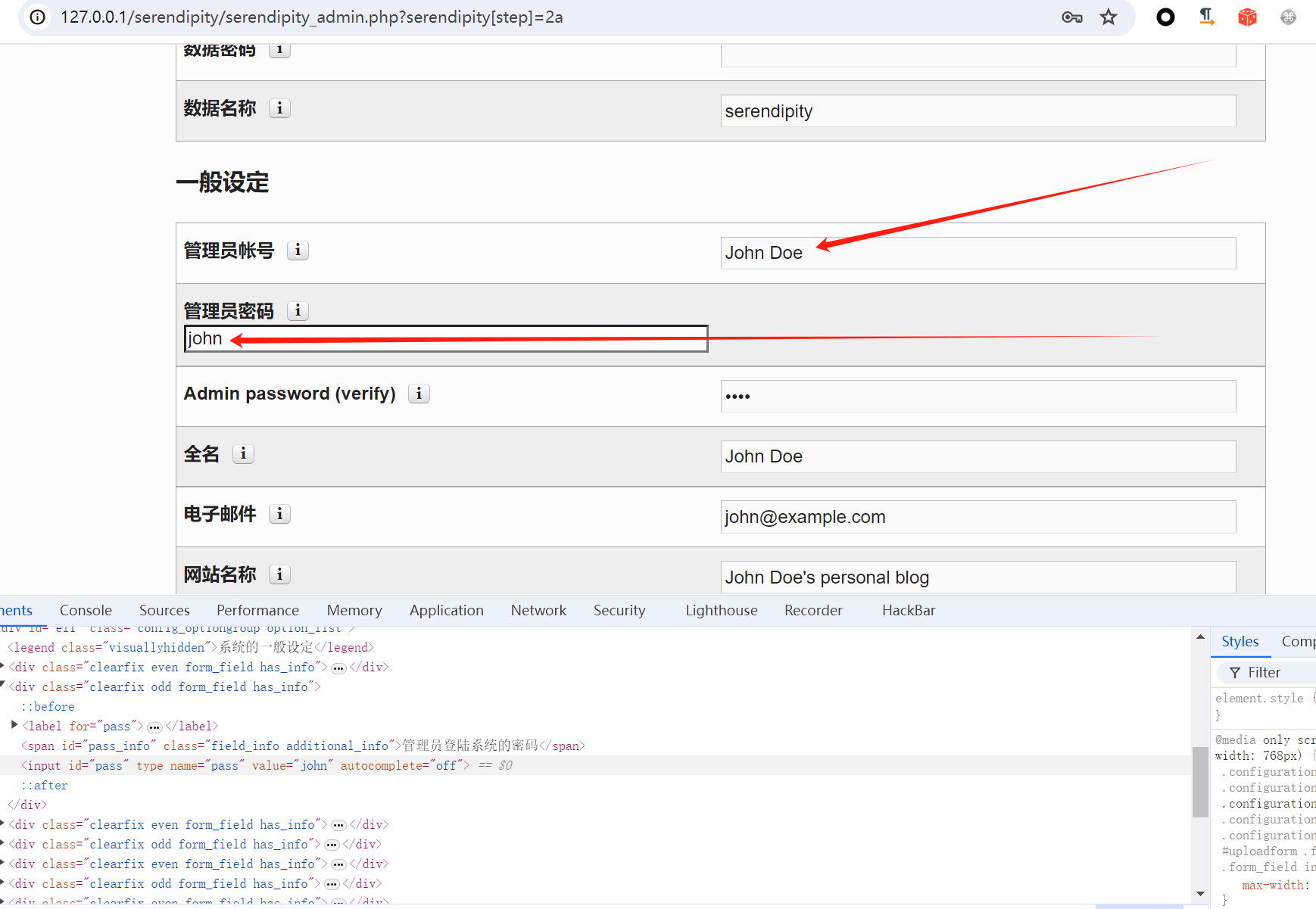The width and height of the screenshot is (1316, 909).
Task: Select the ::after pseudo element
Action: click(x=44, y=785)
